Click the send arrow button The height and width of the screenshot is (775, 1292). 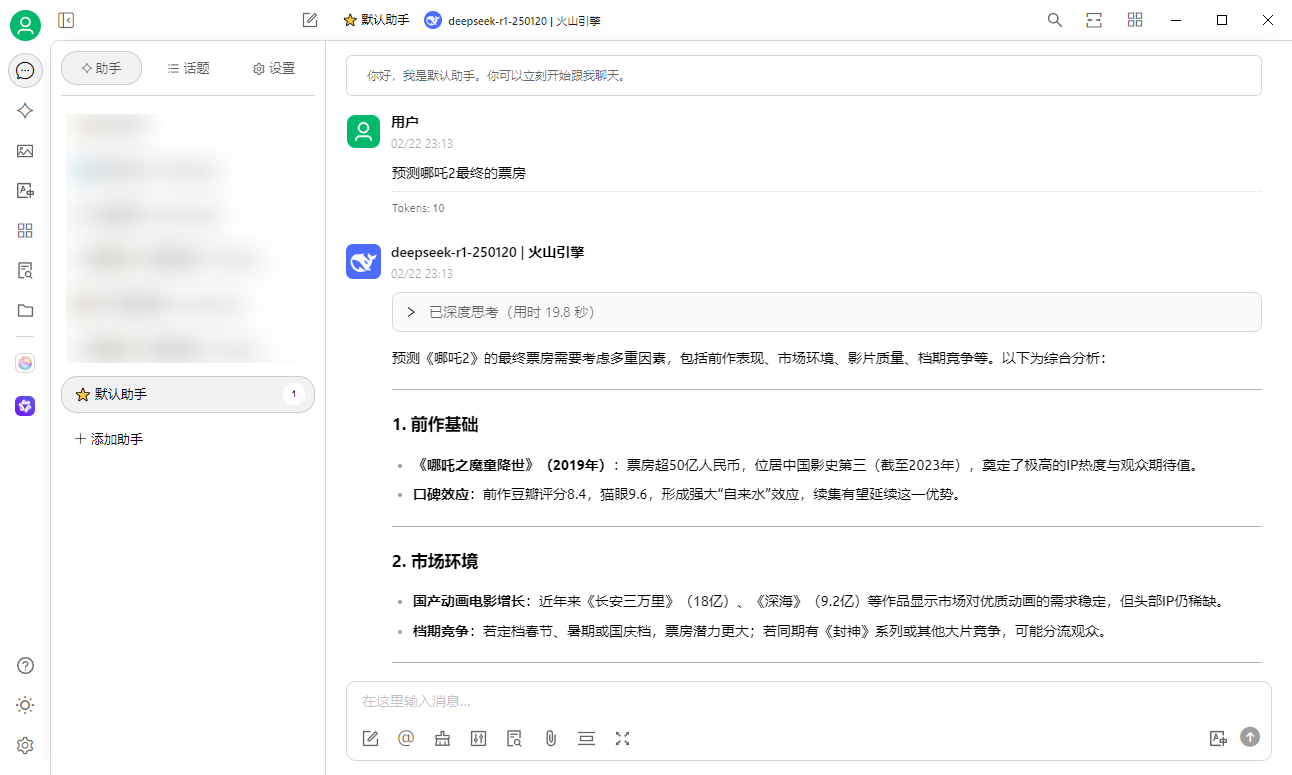[1250, 737]
